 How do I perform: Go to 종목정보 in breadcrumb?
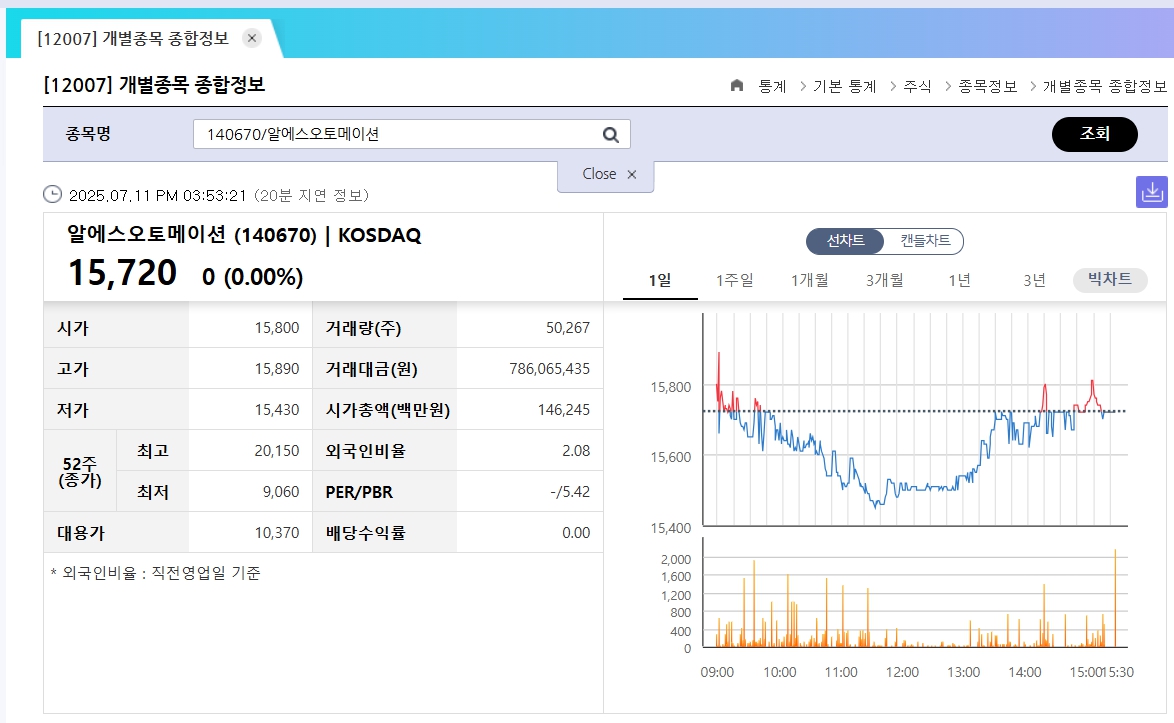(988, 86)
